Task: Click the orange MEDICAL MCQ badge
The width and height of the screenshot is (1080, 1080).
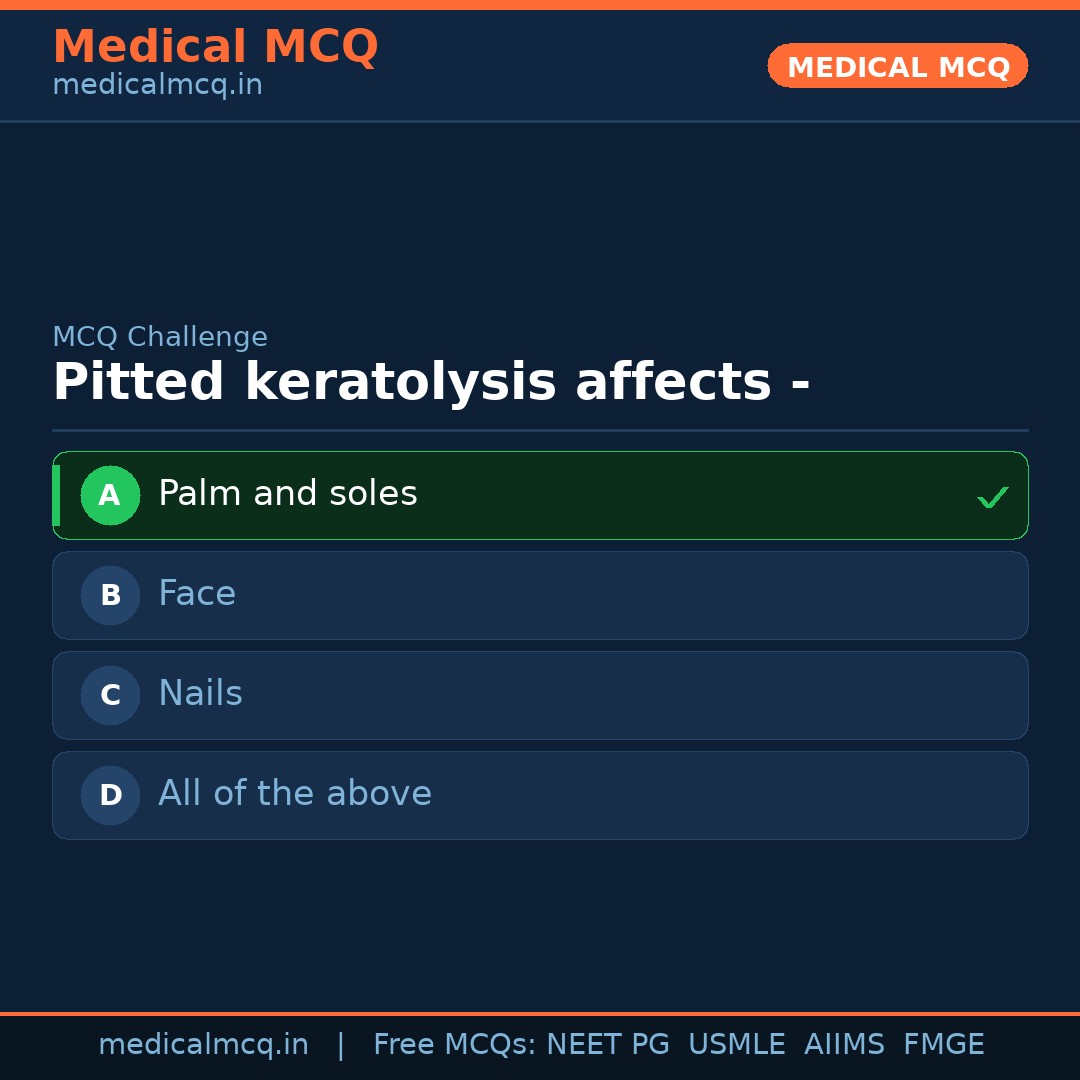Action: (897, 66)
